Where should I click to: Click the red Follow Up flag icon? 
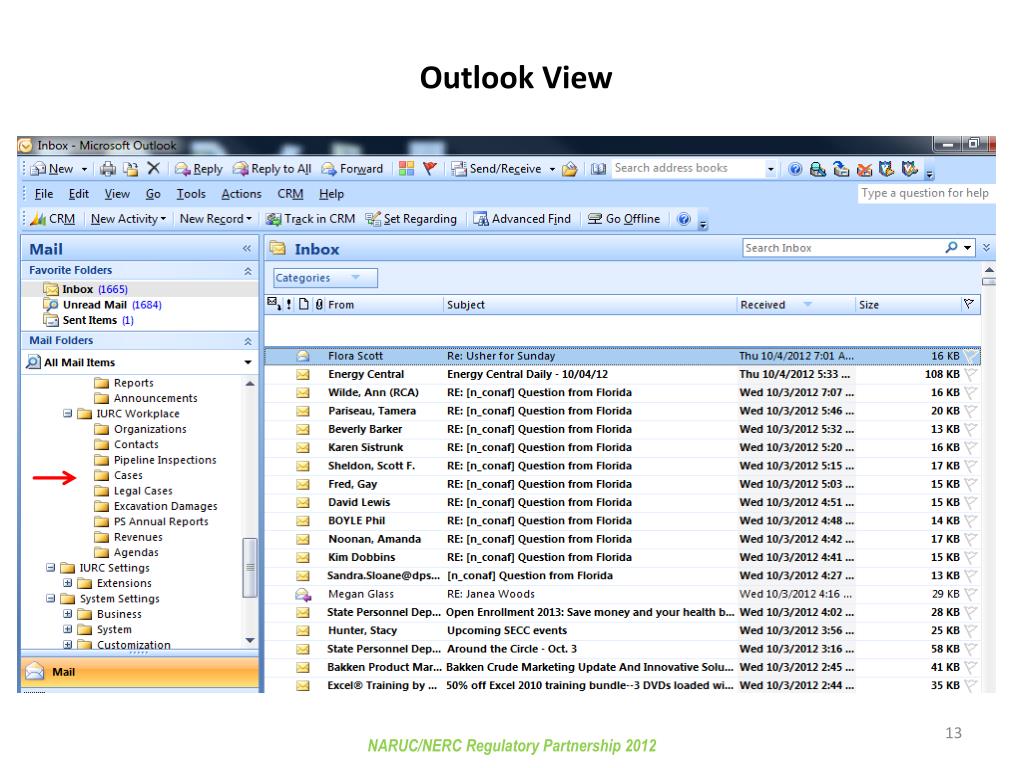coord(430,168)
